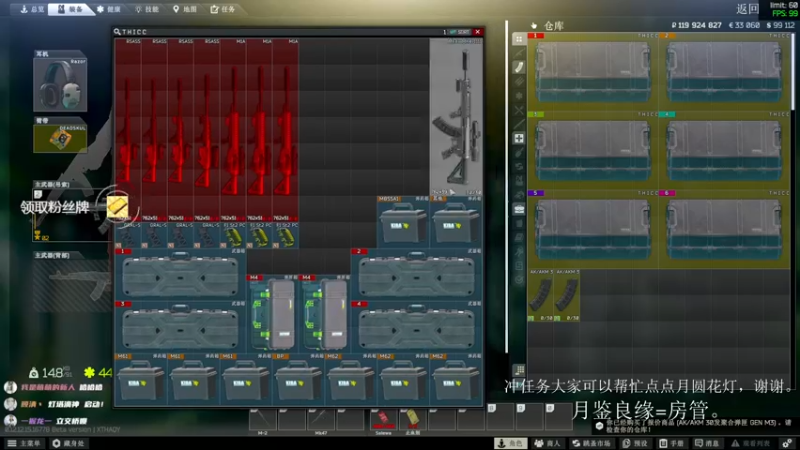Click the THICC window search magnifier icon
800x450 pixels.
[x=117, y=32]
